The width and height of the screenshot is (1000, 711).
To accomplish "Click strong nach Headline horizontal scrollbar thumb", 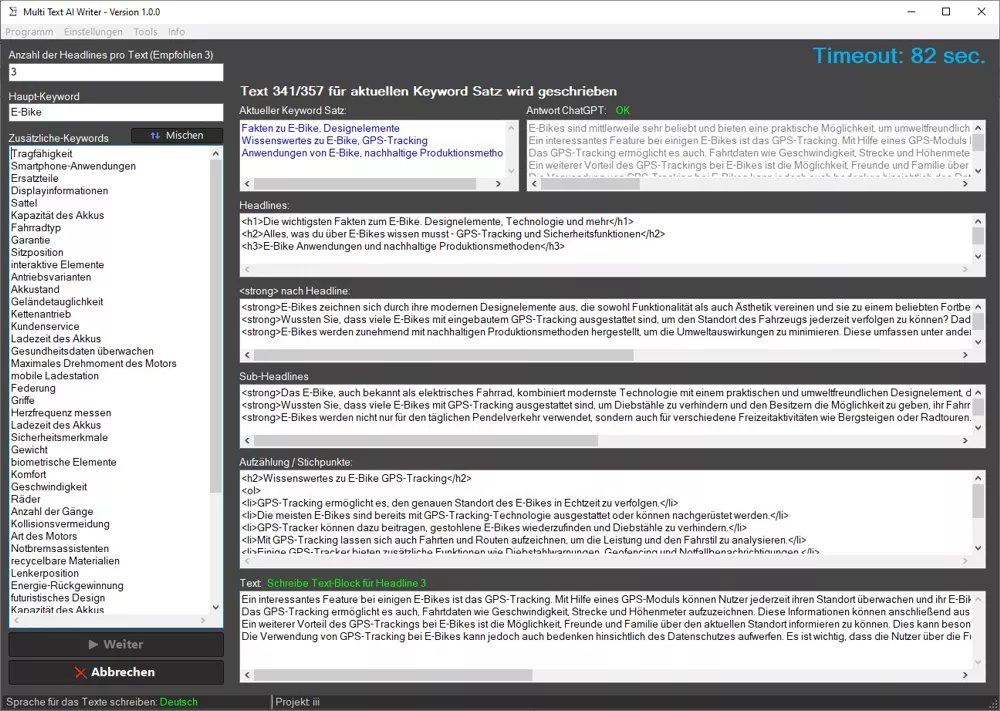I will 443,355.
